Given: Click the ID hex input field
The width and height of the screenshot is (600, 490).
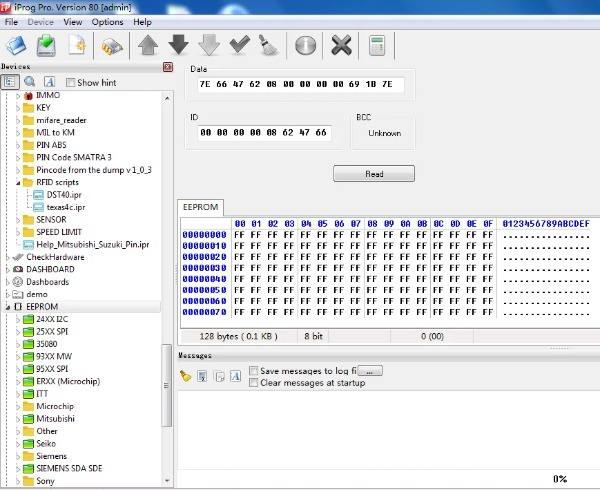Looking at the screenshot, I should point(263,132).
